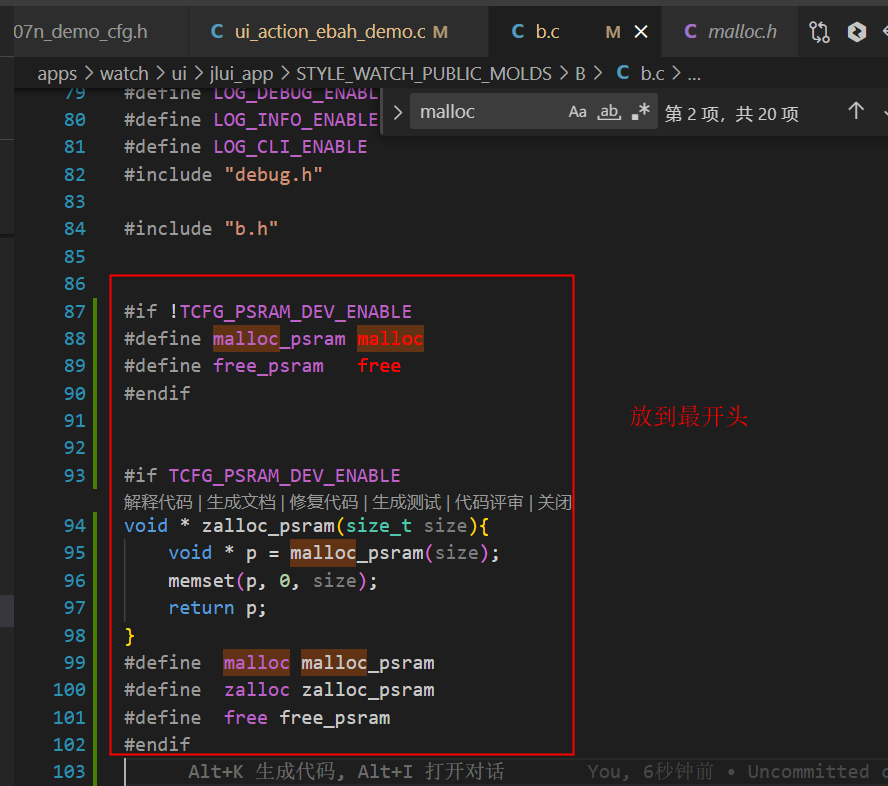Switch to the malloc.h tab
Screen dimensions: 888x786
[x=731, y=32]
